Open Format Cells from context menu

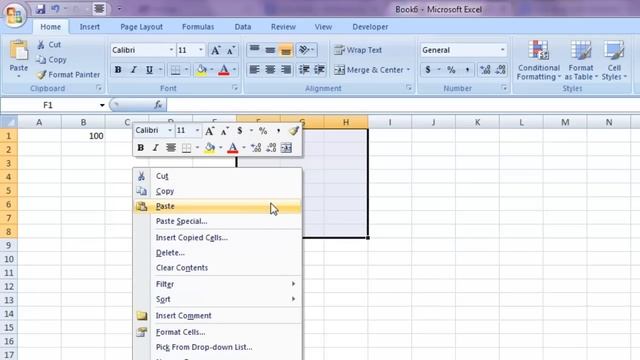tap(218, 332)
